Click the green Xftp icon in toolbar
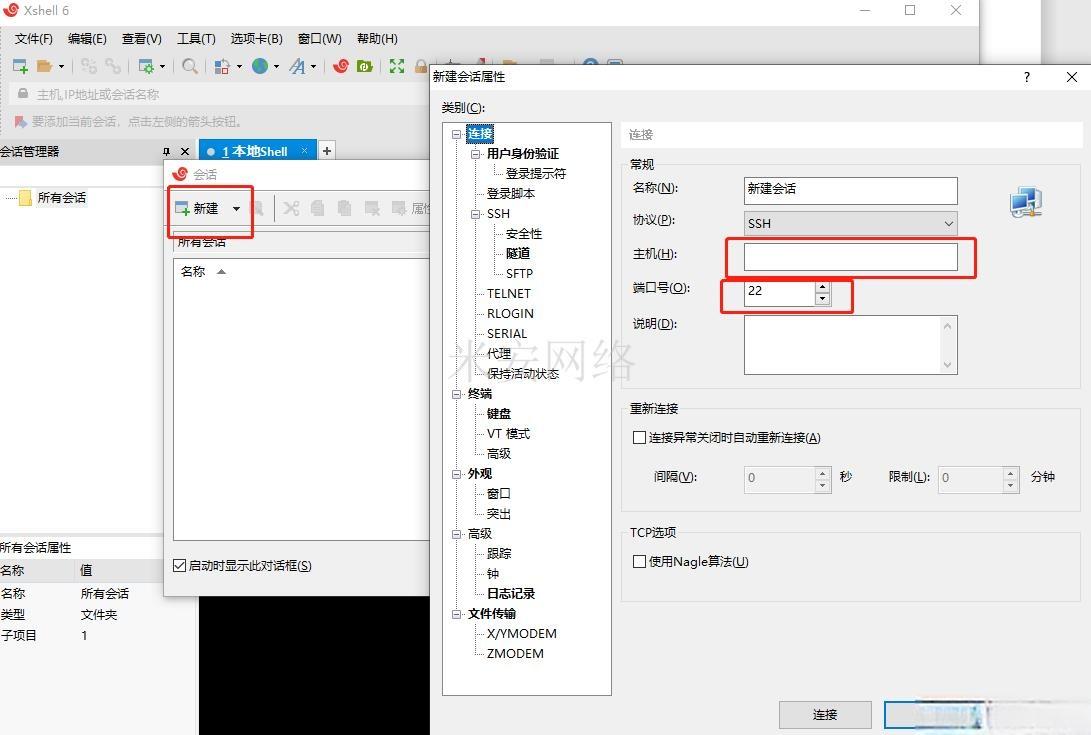Screen dimensions: 1091x735 365,66
